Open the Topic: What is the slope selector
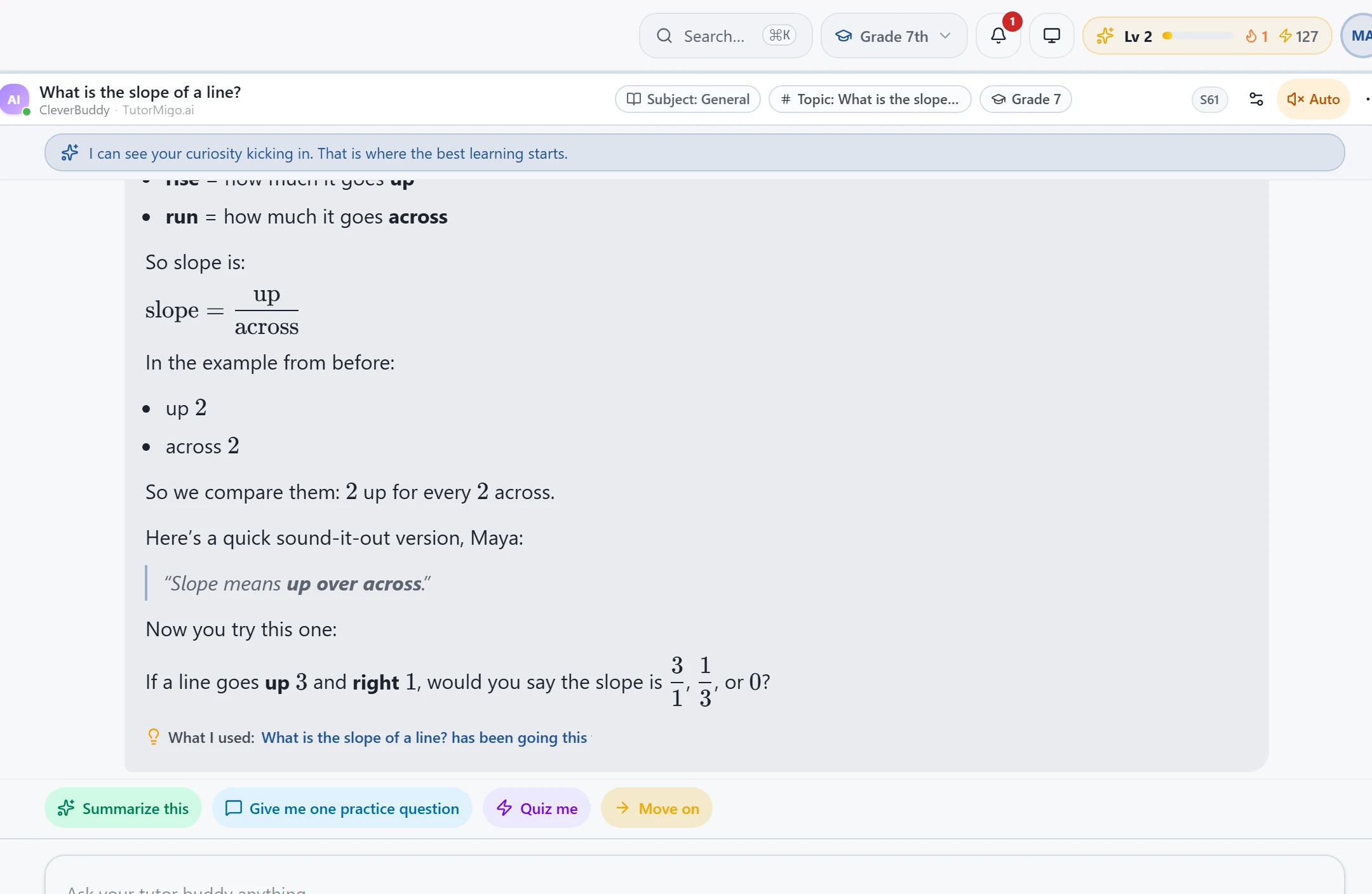The image size is (1372, 894). tap(870, 99)
